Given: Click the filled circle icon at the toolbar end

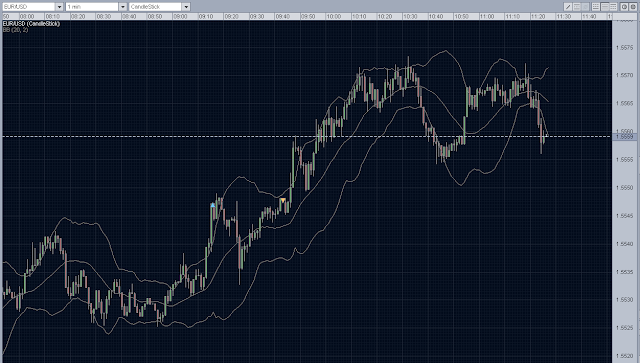Looking at the screenshot, I should click(x=633, y=7).
